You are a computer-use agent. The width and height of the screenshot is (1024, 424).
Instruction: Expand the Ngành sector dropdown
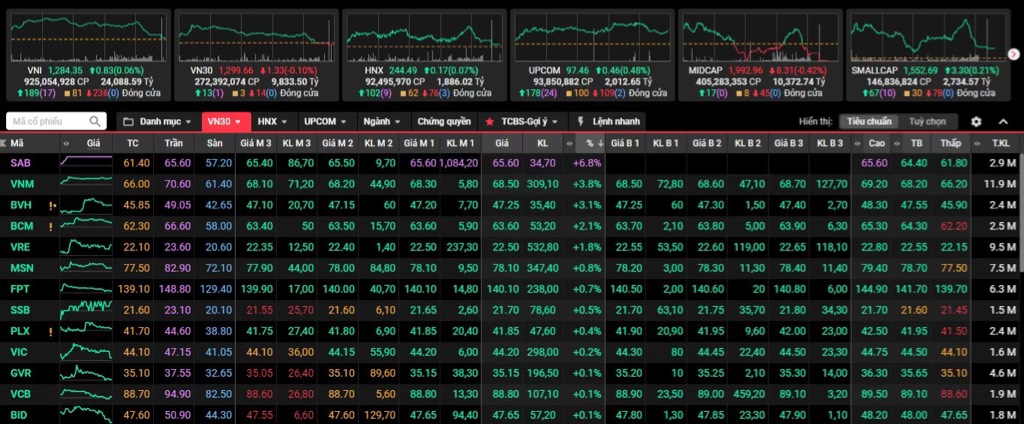tap(382, 121)
